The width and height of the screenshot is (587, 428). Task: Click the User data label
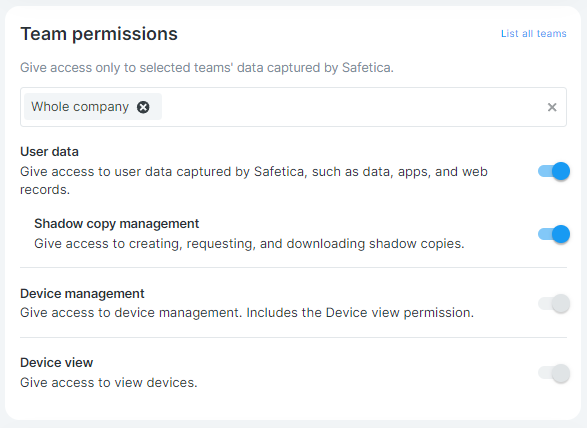[x=49, y=152]
